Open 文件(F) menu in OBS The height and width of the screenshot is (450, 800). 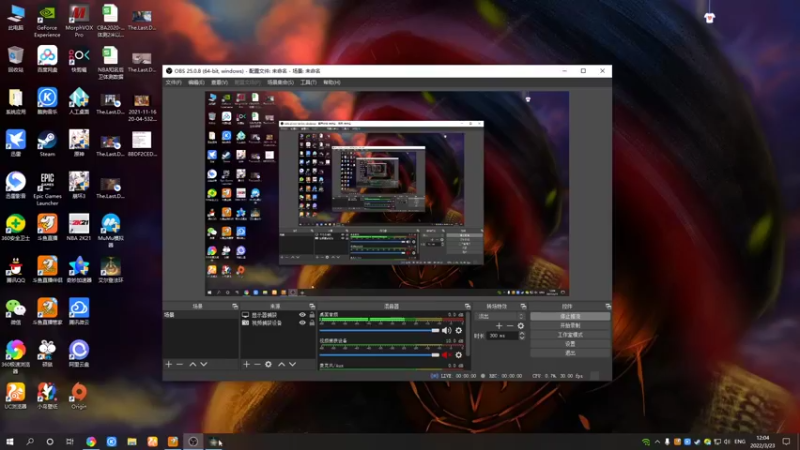pos(173,83)
